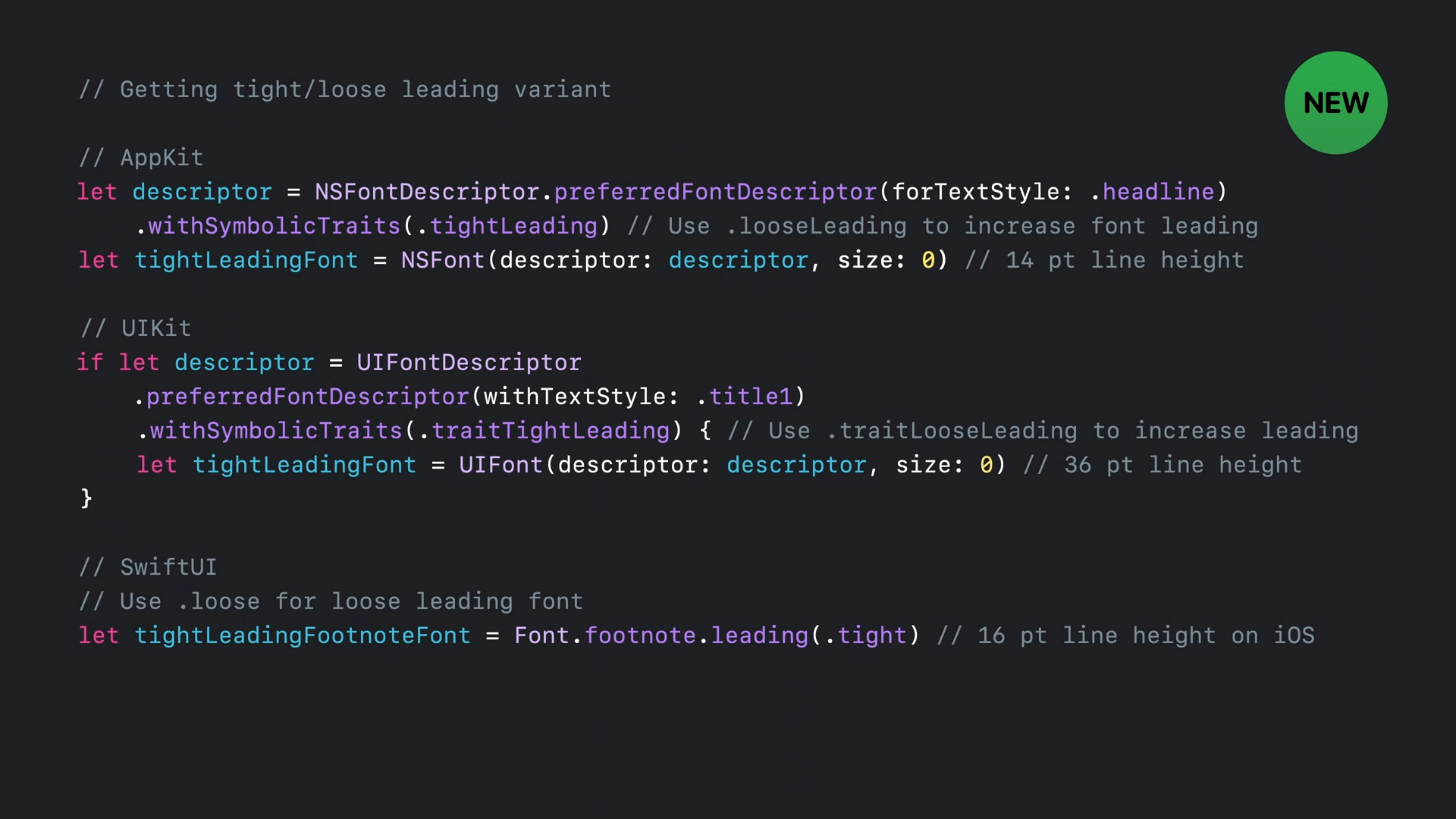Select the .traitTightLeading trait token
1456x819 pixels.
tap(551, 431)
